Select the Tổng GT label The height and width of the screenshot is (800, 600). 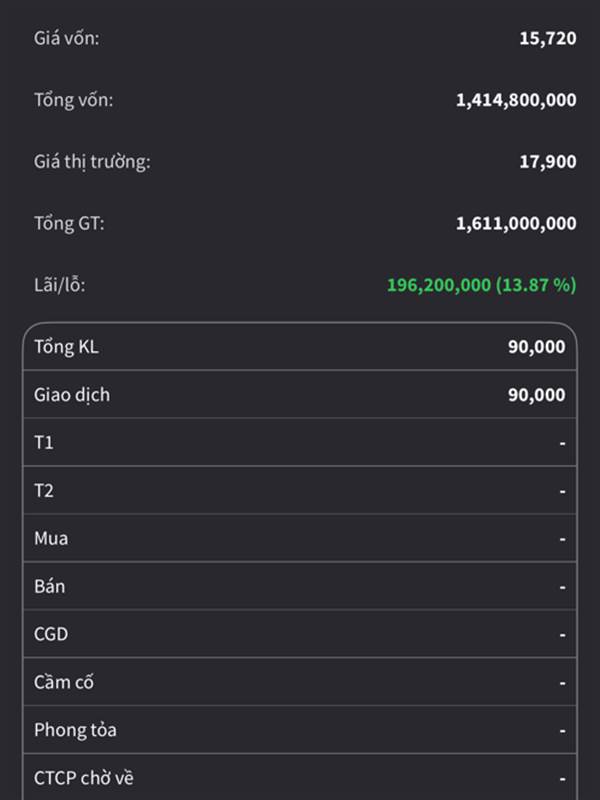coord(69,223)
